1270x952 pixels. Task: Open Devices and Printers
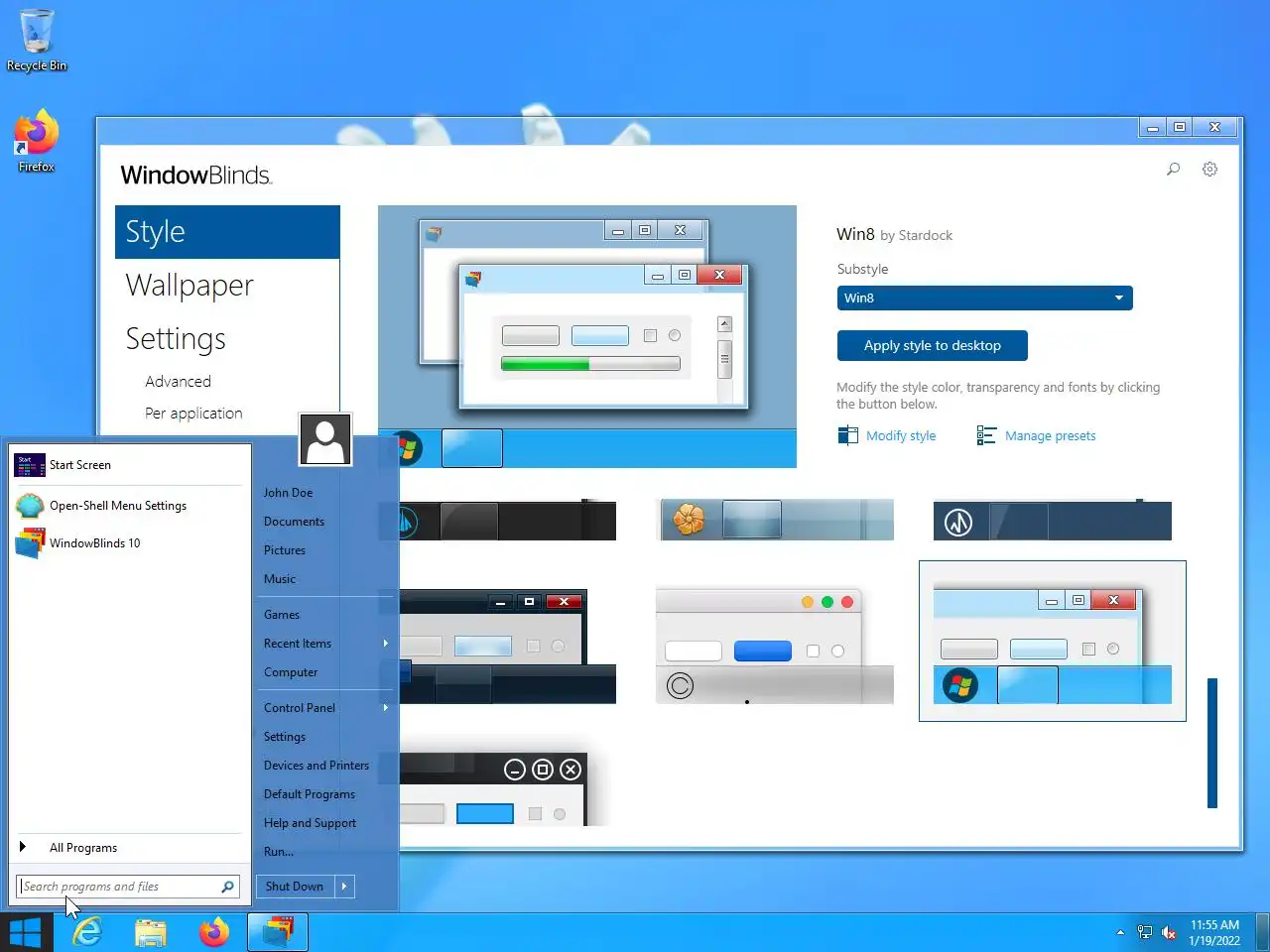pyautogui.click(x=317, y=766)
